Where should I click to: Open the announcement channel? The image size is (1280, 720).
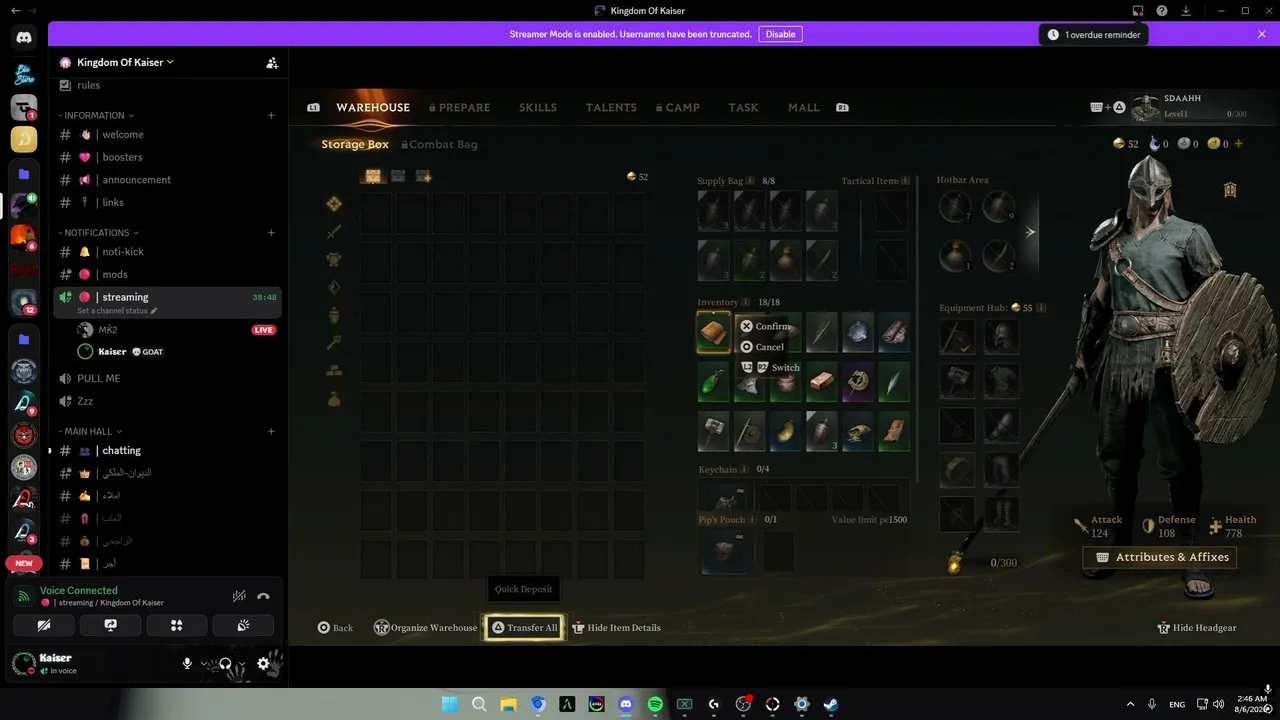[x=167, y=180]
